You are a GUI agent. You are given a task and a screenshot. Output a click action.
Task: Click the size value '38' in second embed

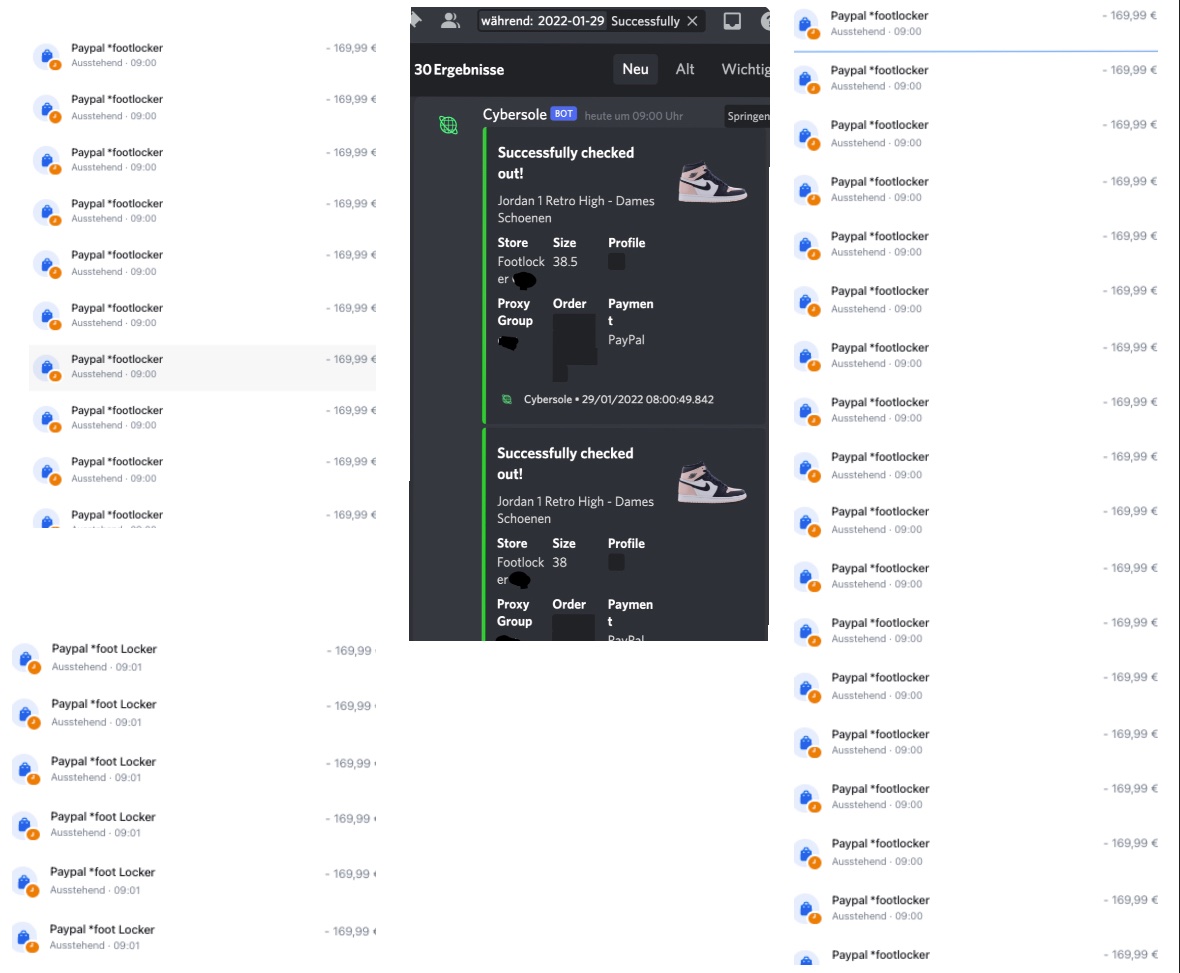point(559,562)
